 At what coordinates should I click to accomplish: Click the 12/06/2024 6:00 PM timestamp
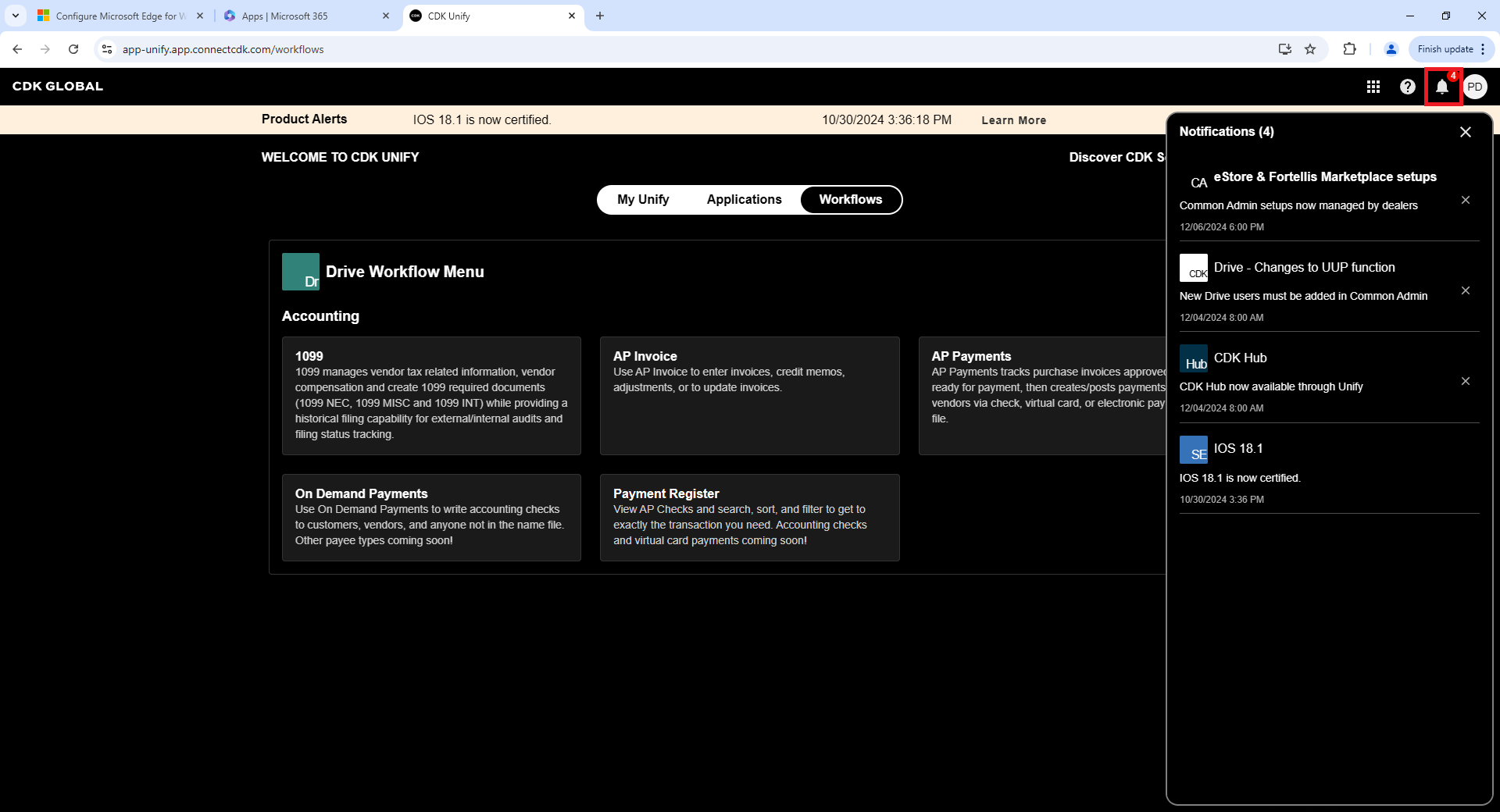pyautogui.click(x=1222, y=227)
